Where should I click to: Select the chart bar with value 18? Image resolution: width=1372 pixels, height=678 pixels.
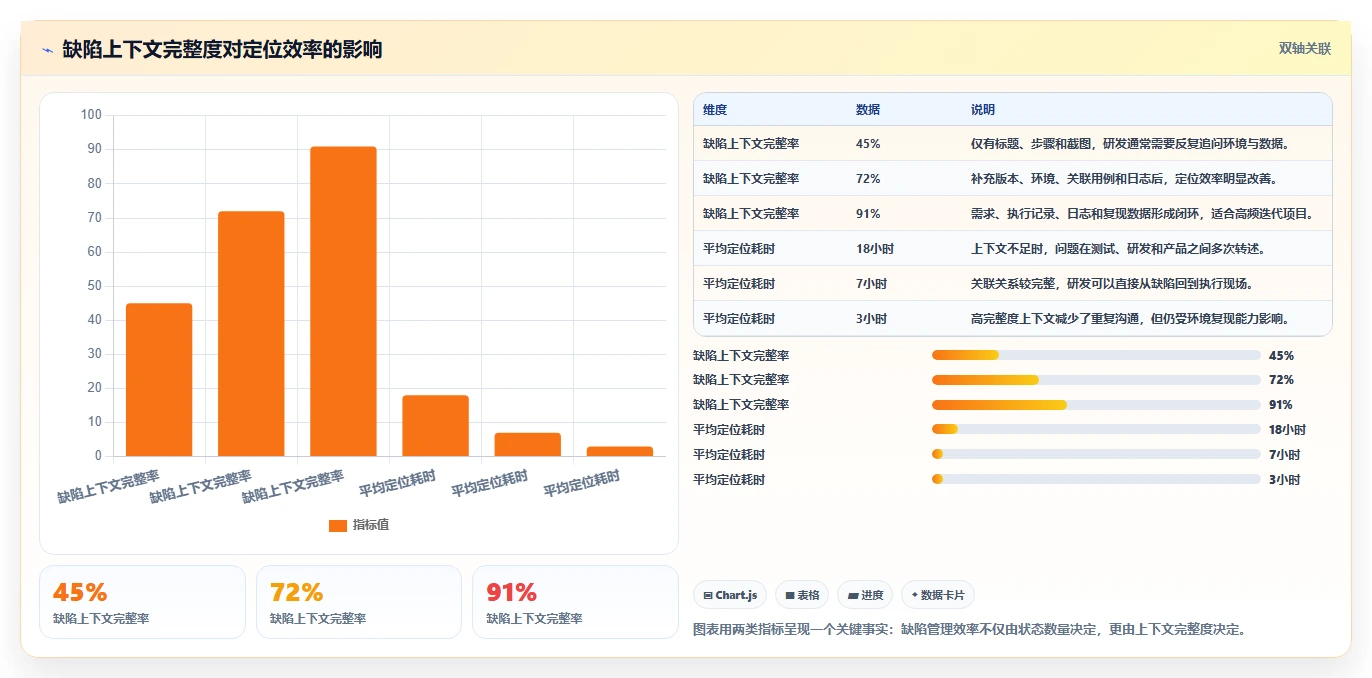click(x=435, y=426)
